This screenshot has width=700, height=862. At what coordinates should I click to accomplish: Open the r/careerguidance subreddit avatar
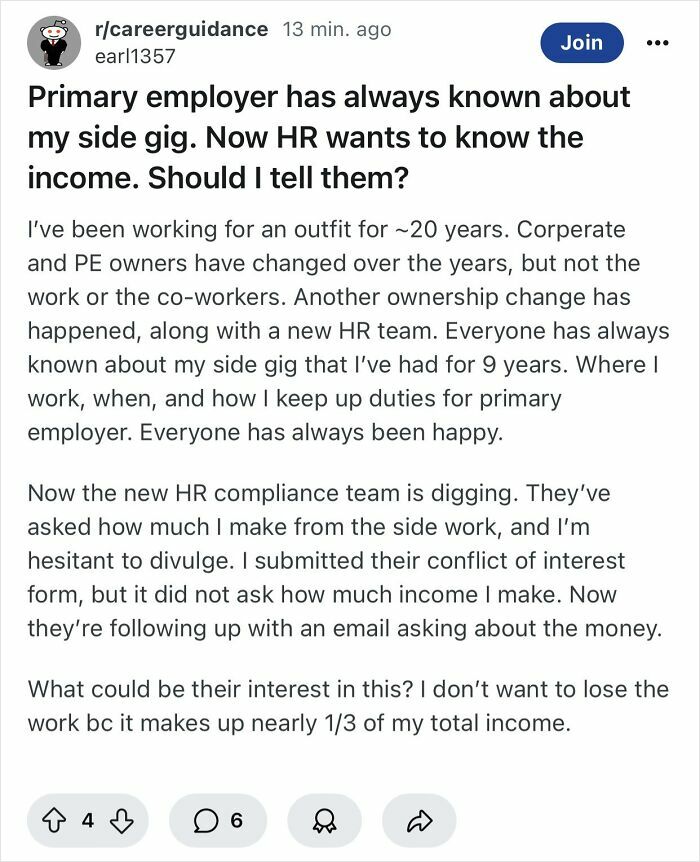pyautogui.click(x=57, y=42)
